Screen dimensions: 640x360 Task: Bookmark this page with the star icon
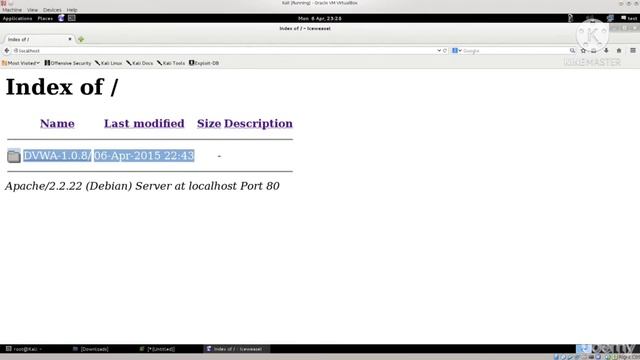583,51
